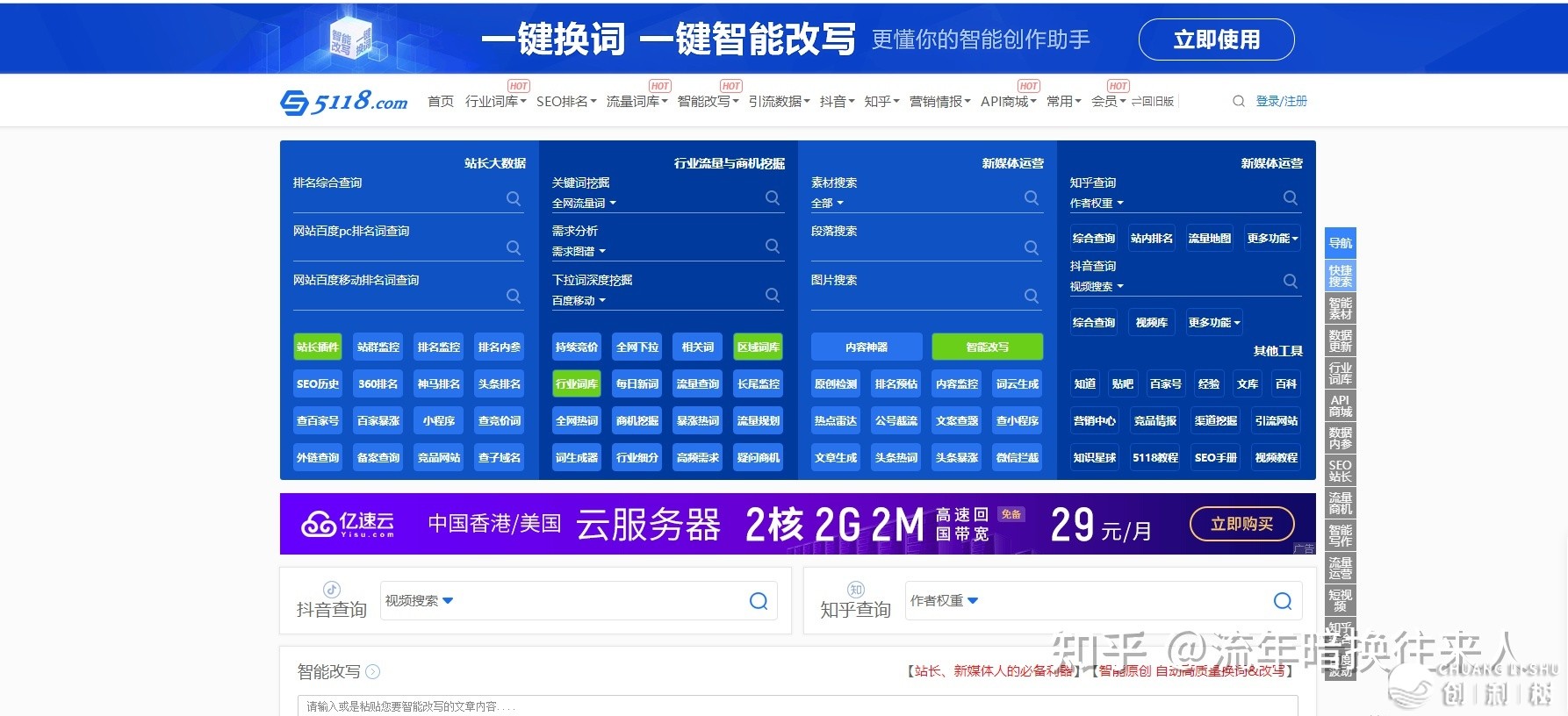Select SEO站长 in right sidebar

(1341, 470)
